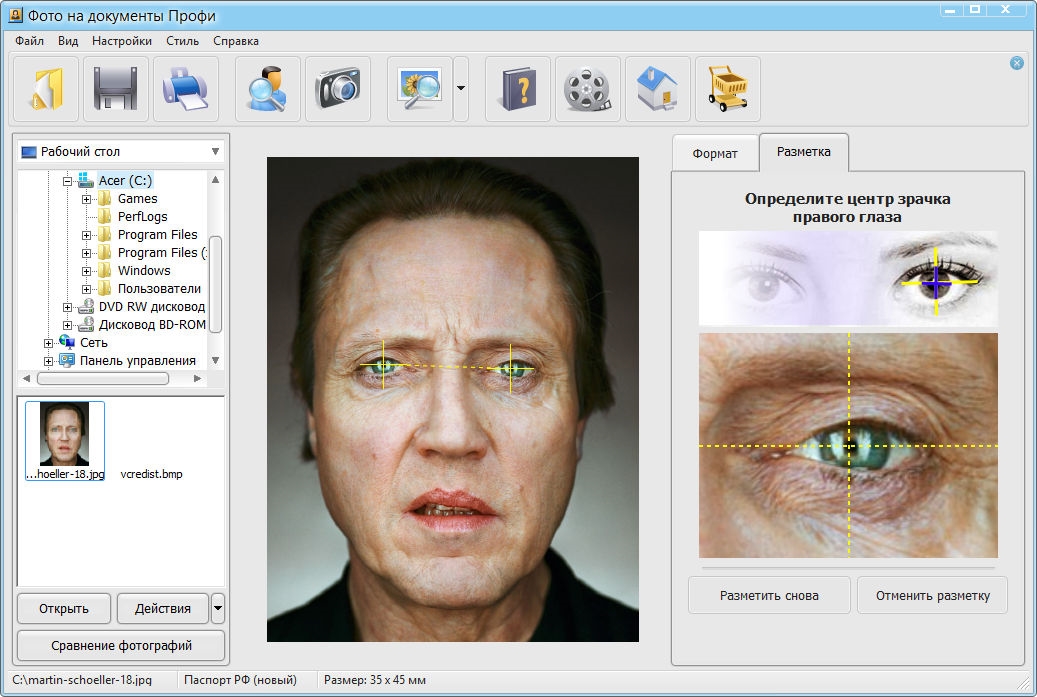Screen dimensions: 1037x697
Task: Click the person with magnifier icon
Action: (268, 89)
